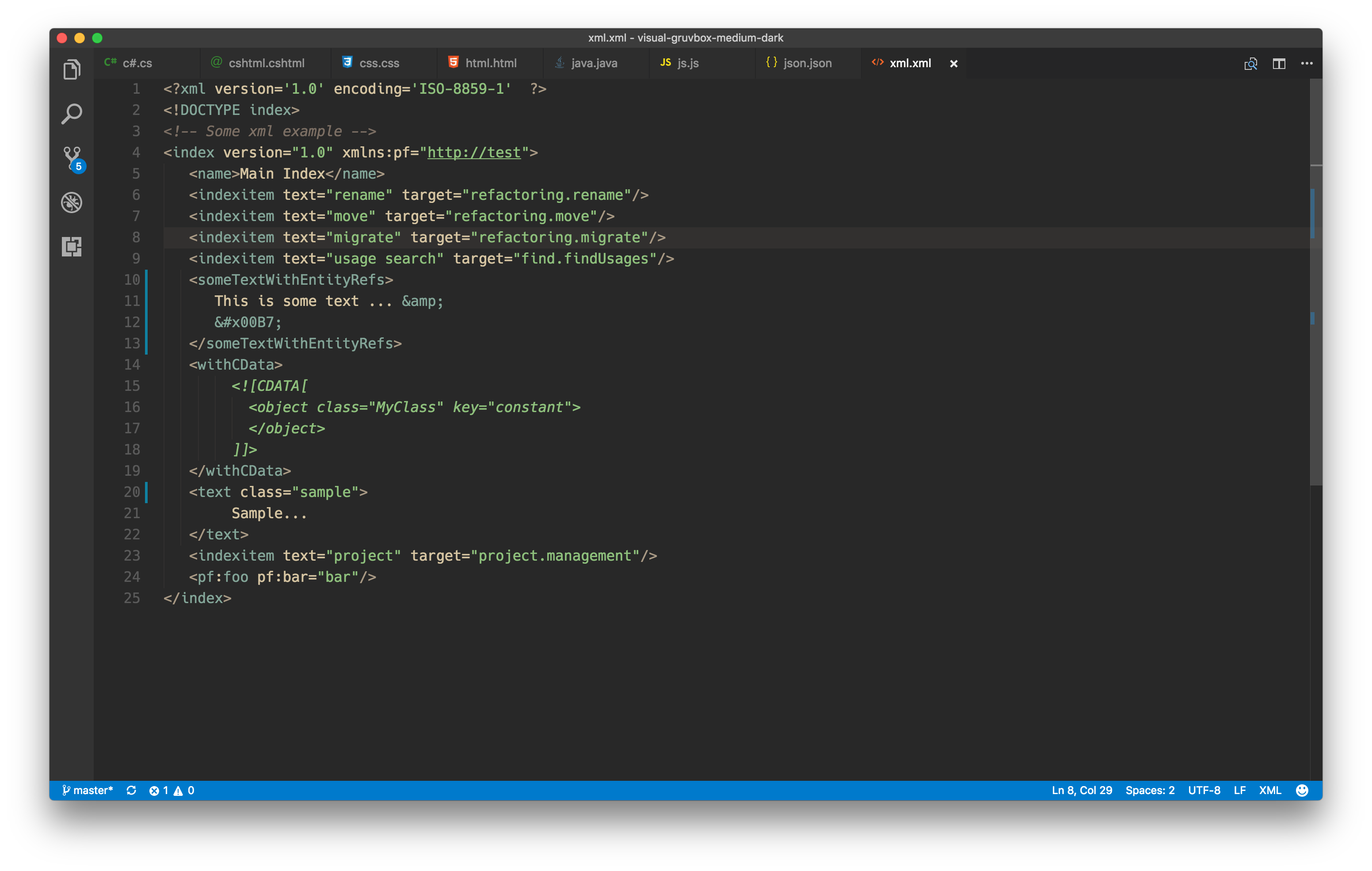Viewport: 1372px width, 871px height.
Task: Open the html.html tab
Action: tap(490, 63)
